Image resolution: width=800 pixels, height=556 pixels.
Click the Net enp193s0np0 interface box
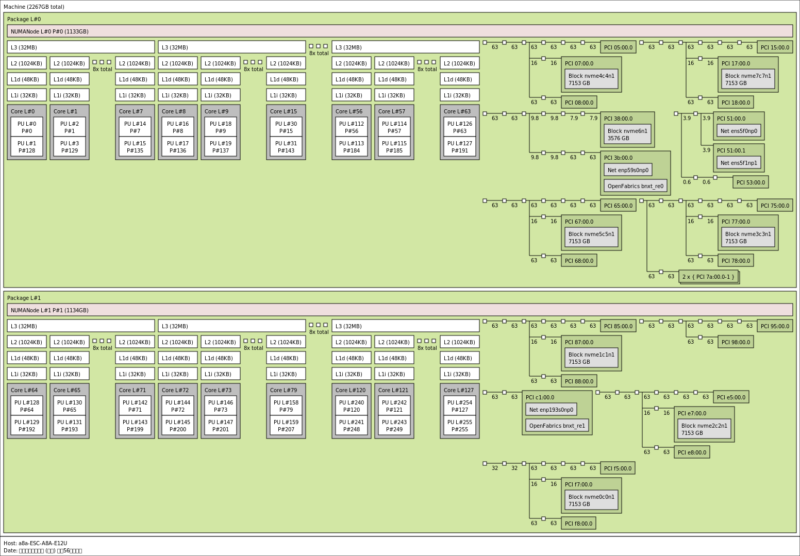tap(551, 410)
